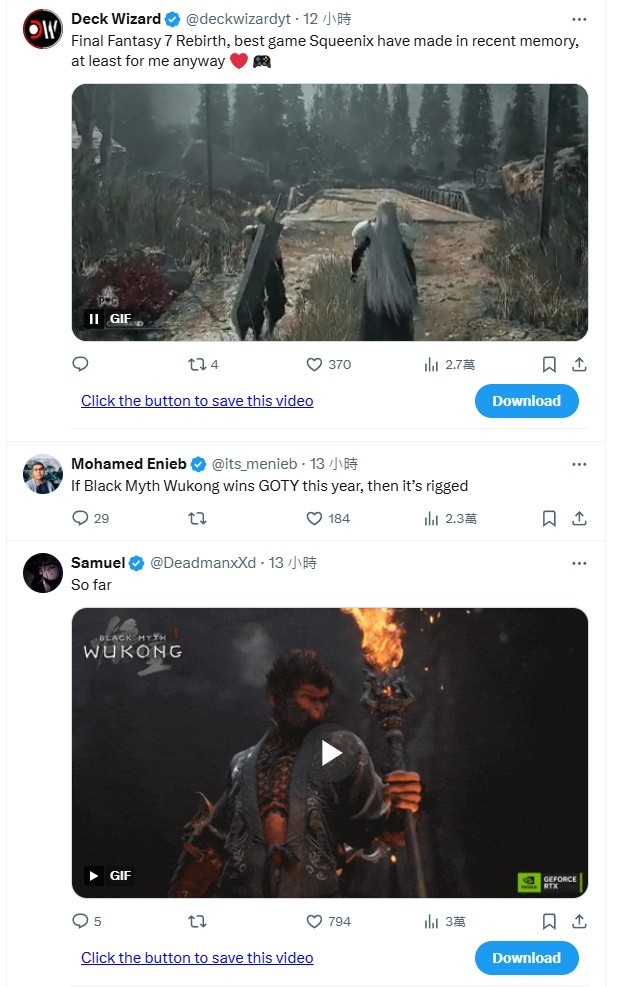Image resolution: width=627 pixels, height=987 pixels.
Task: Open more options on Deck Wizard's tweet
Action: click(579, 19)
